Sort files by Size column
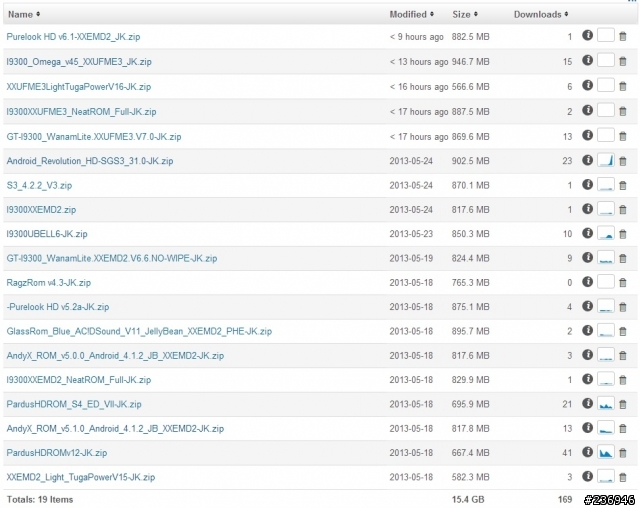The width and height of the screenshot is (640, 508). click(465, 14)
